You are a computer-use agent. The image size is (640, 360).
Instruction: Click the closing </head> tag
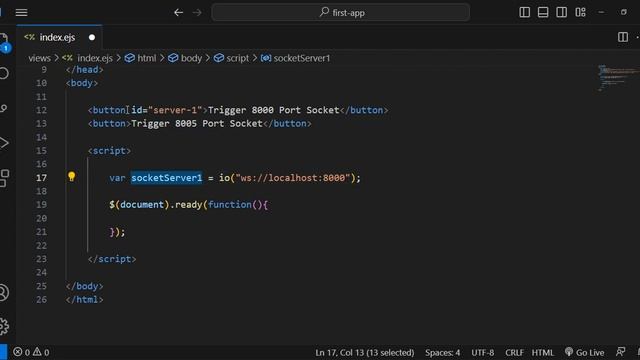(84, 70)
